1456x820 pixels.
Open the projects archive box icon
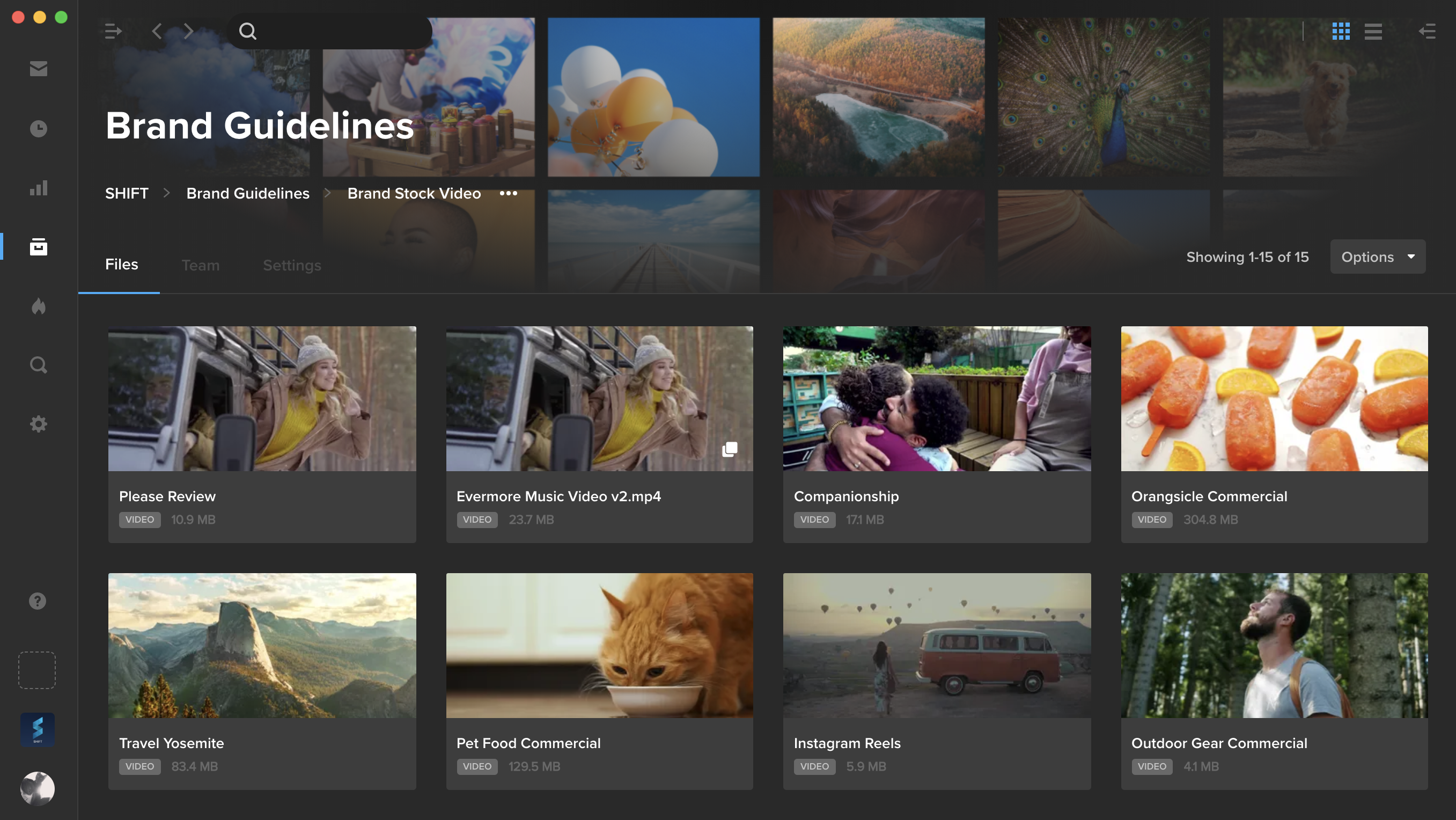[x=39, y=247]
